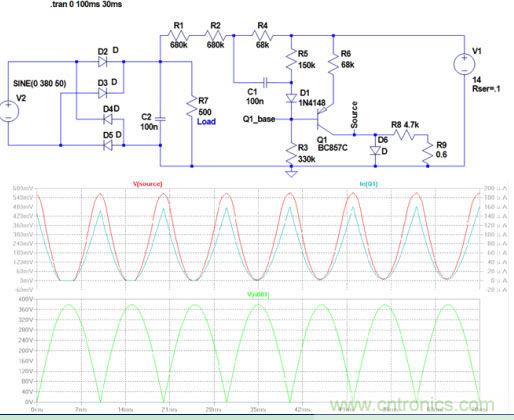Click the C1 100n capacitor symbol
Image resolution: width=514 pixels, height=420 pixels.
coord(265,82)
